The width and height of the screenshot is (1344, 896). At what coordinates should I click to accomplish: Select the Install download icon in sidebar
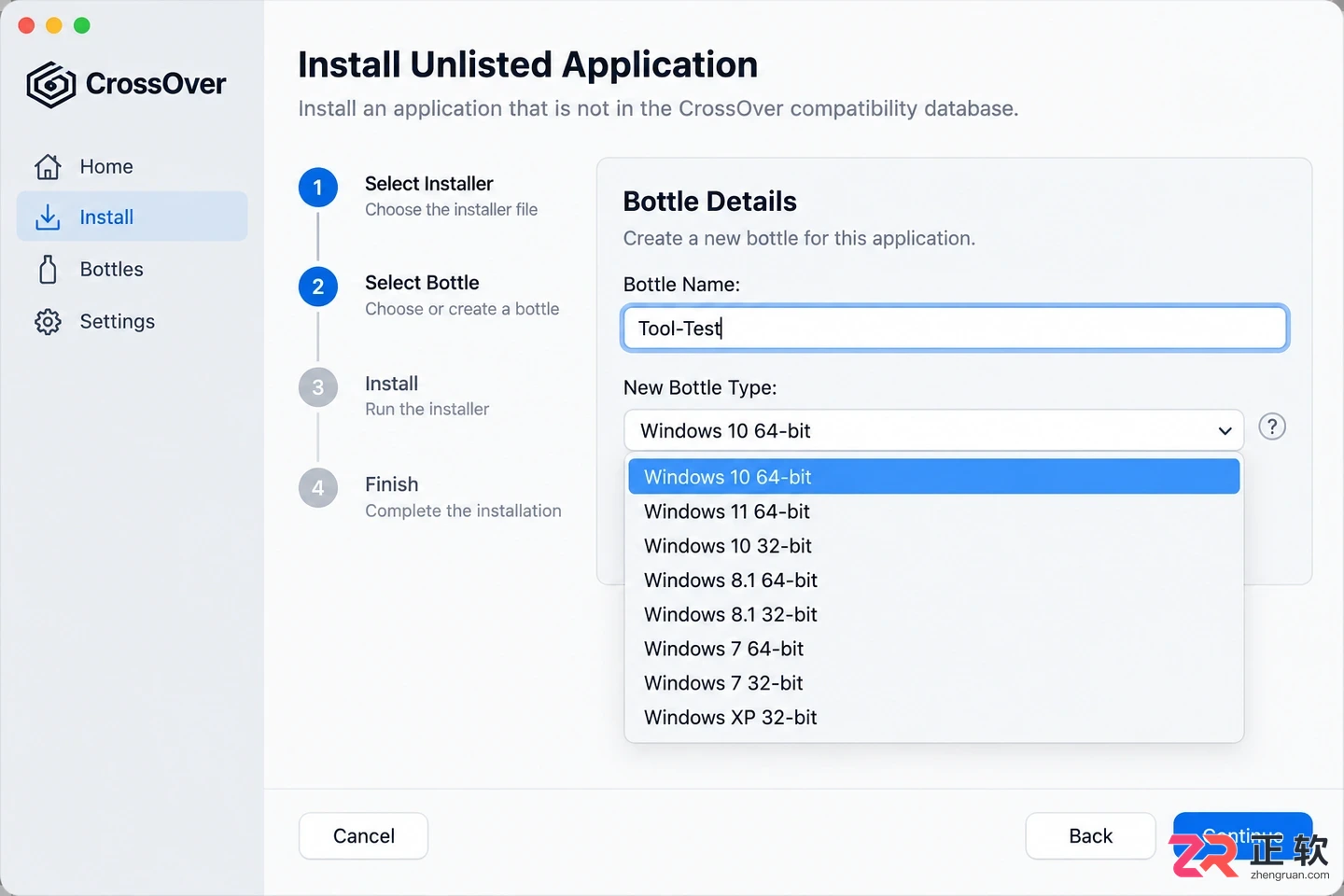[x=48, y=217]
